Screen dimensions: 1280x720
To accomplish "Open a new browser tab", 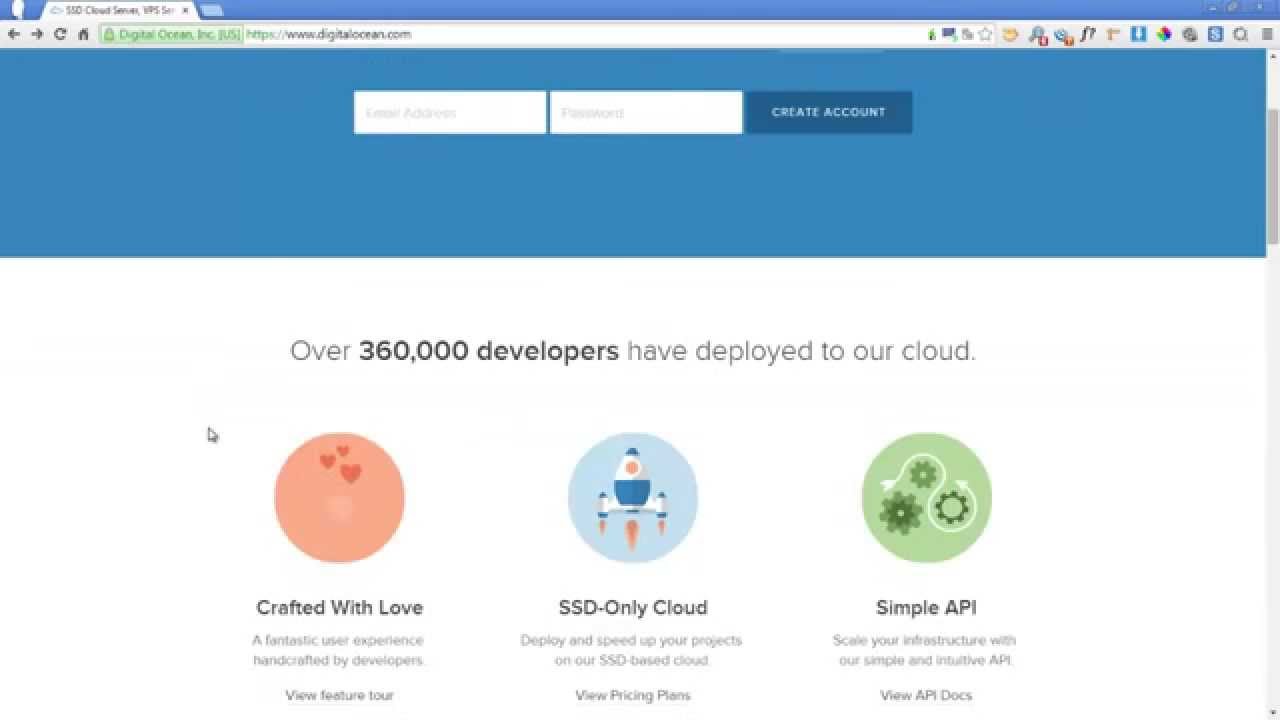I will tap(211, 10).
